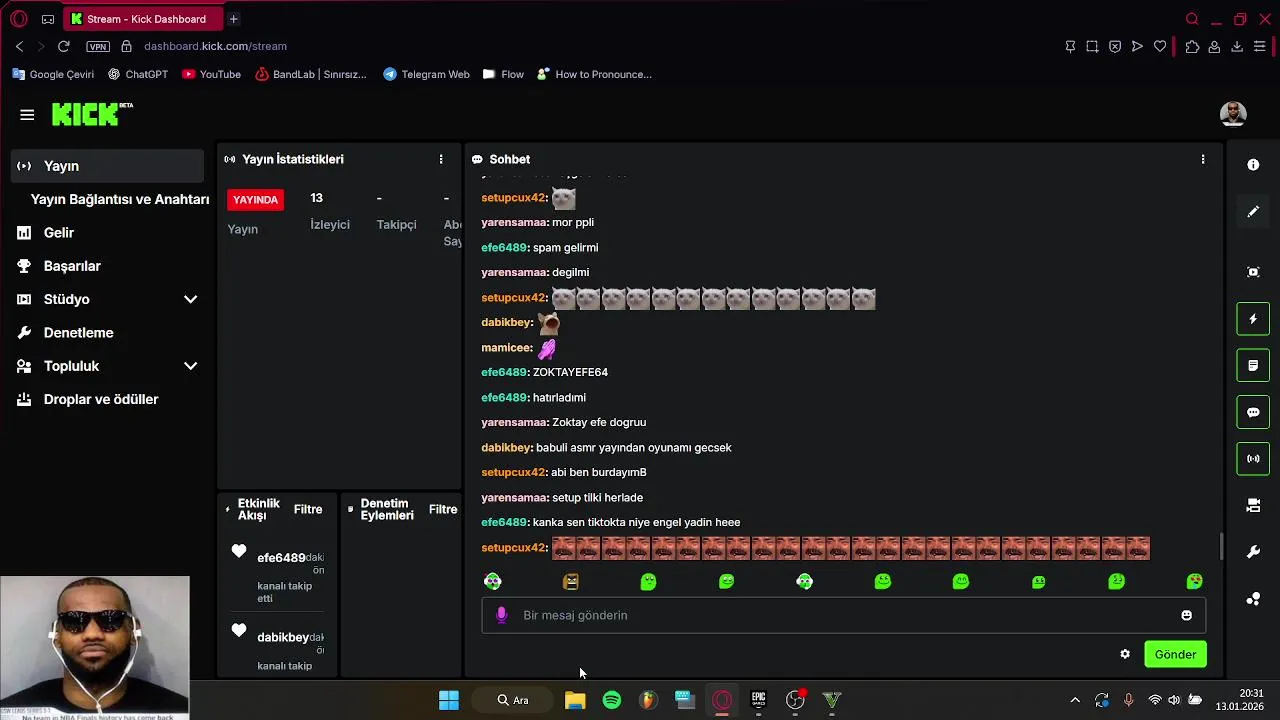Viewport: 1280px width, 720px height.
Task: Click the heart bookmark icon in browser toolbar
Action: point(1160,46)
